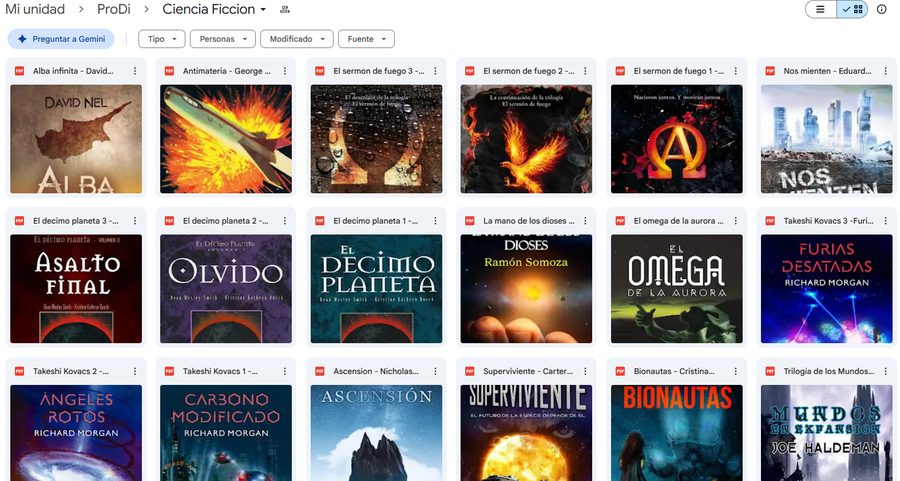This screenshot has height=481, width=900.
Task: Open more actions for Bionautas file
Action: coord(735,371)
